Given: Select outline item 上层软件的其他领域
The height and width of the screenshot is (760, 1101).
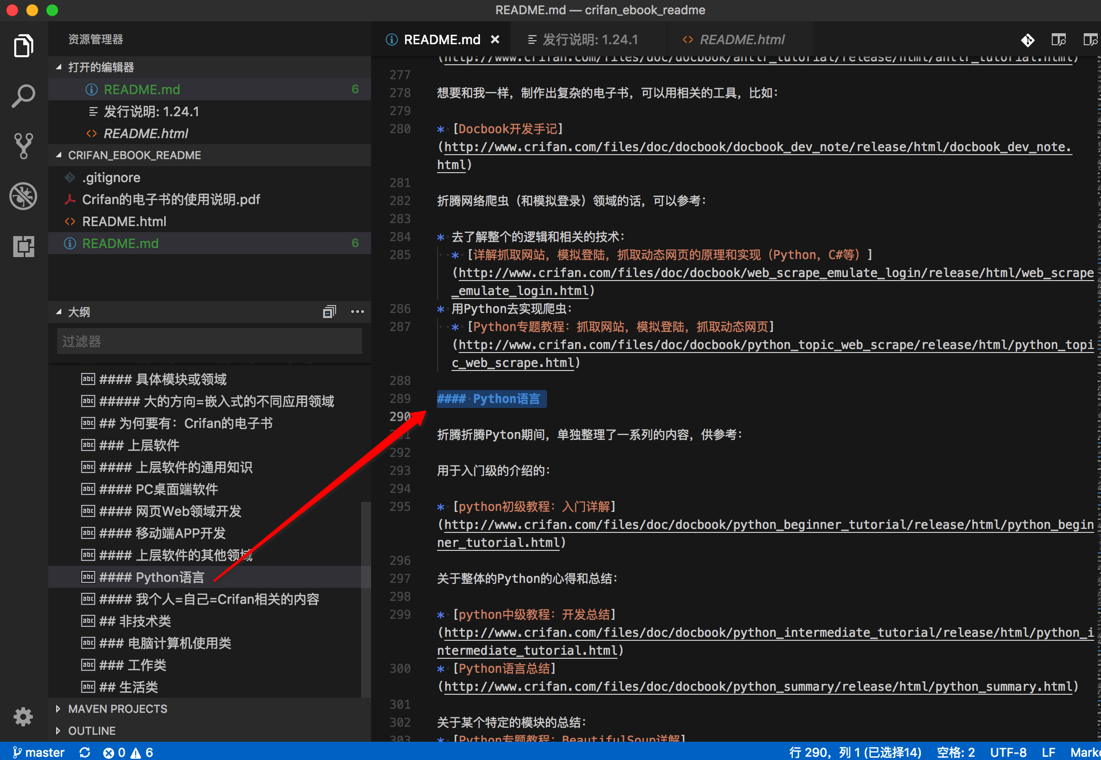Looking at the screenshot, I should tap(204, 555).
